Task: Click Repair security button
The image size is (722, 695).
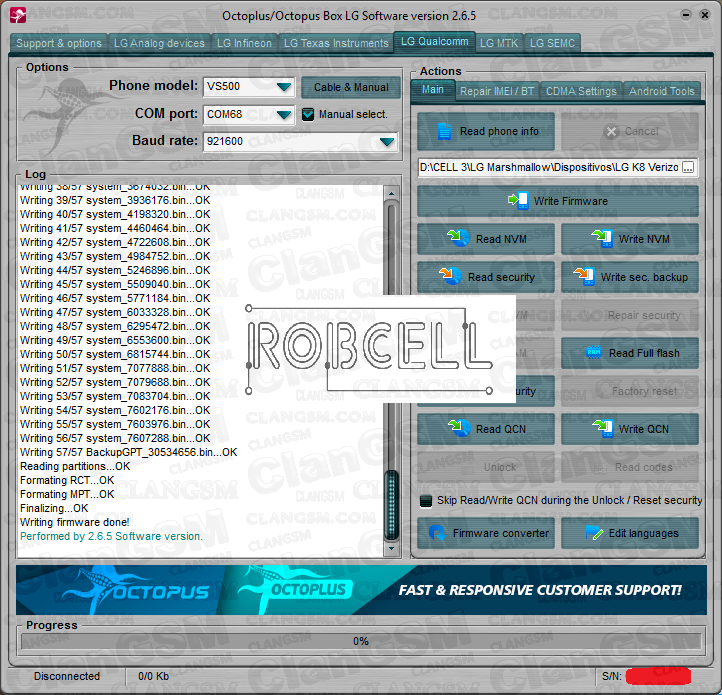Action: 630,315
